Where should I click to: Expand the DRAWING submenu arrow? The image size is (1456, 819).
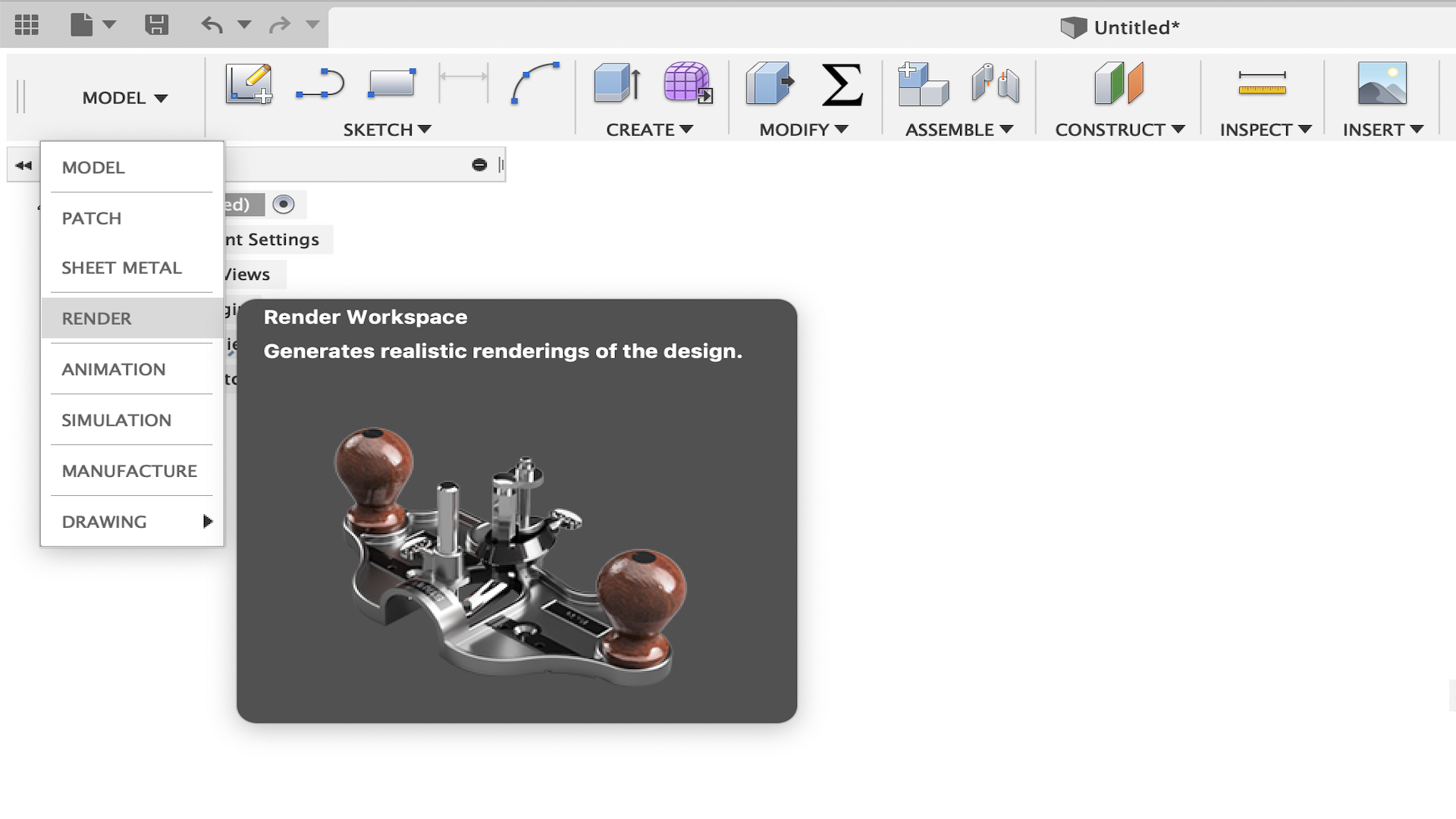pos(207,522)
